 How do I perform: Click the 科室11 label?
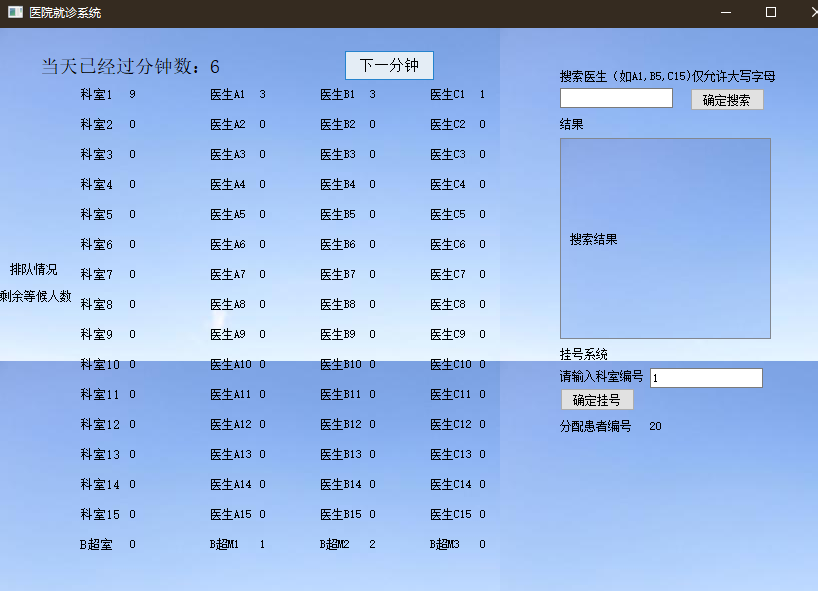(100, 394)
